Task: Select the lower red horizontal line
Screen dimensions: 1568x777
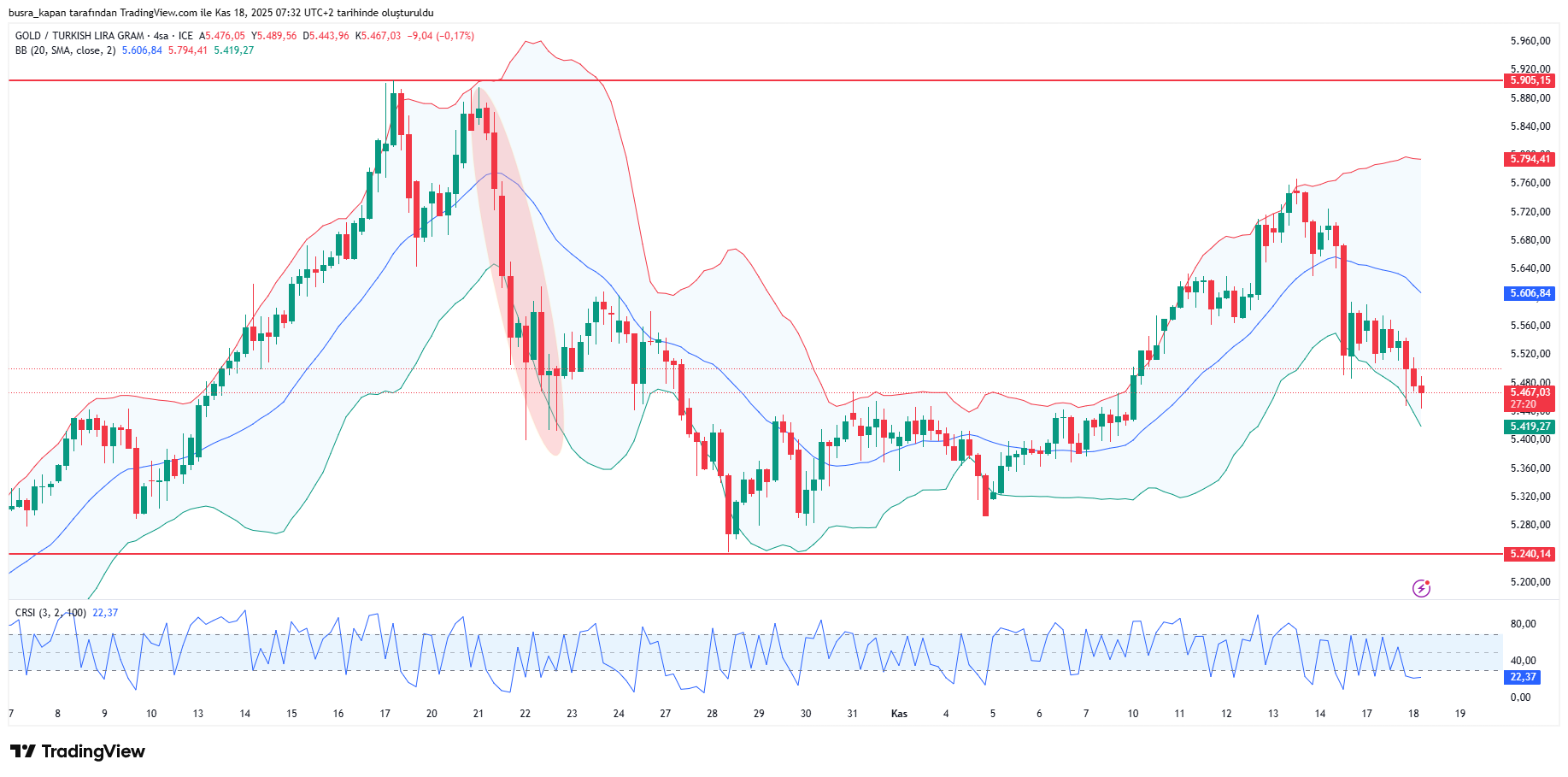Action: pos(854,554)
